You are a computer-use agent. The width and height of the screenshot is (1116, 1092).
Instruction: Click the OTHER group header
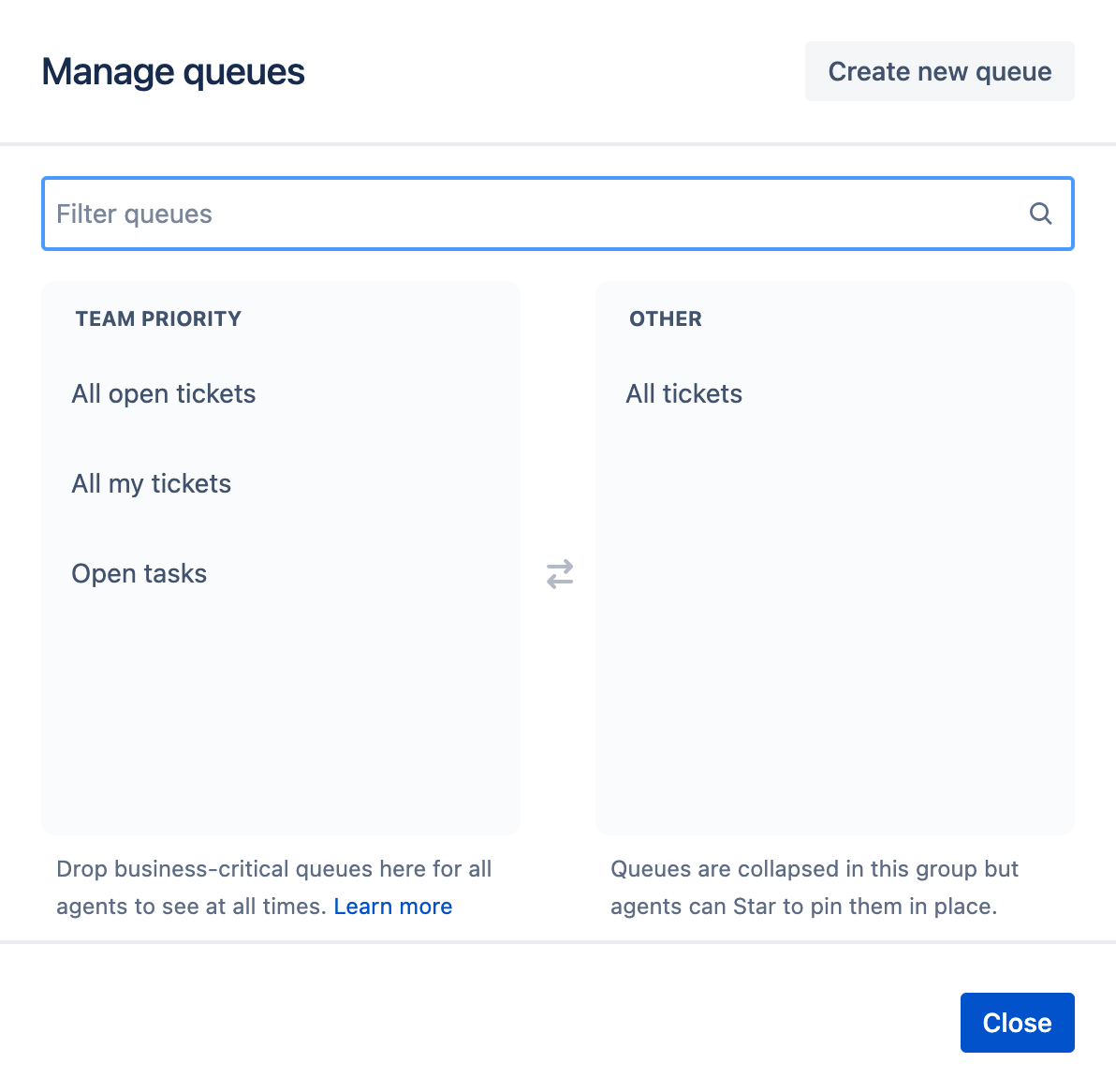click(665, 318)
